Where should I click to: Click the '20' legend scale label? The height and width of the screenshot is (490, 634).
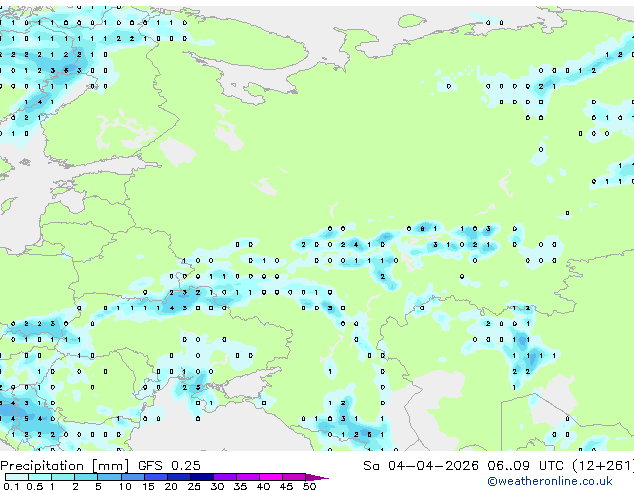pyautogui.click(x=171, y=486)
